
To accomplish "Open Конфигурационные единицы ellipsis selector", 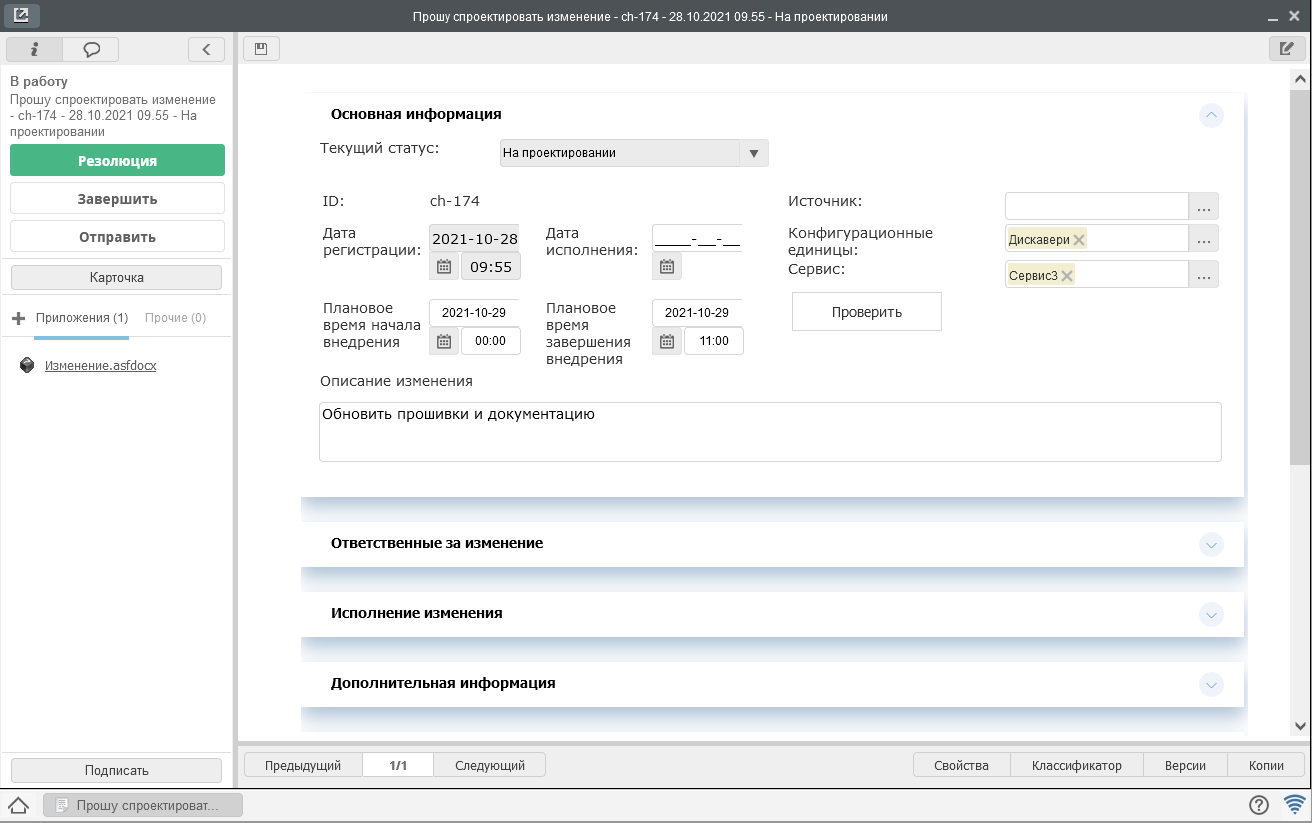I will point(1204,239).
